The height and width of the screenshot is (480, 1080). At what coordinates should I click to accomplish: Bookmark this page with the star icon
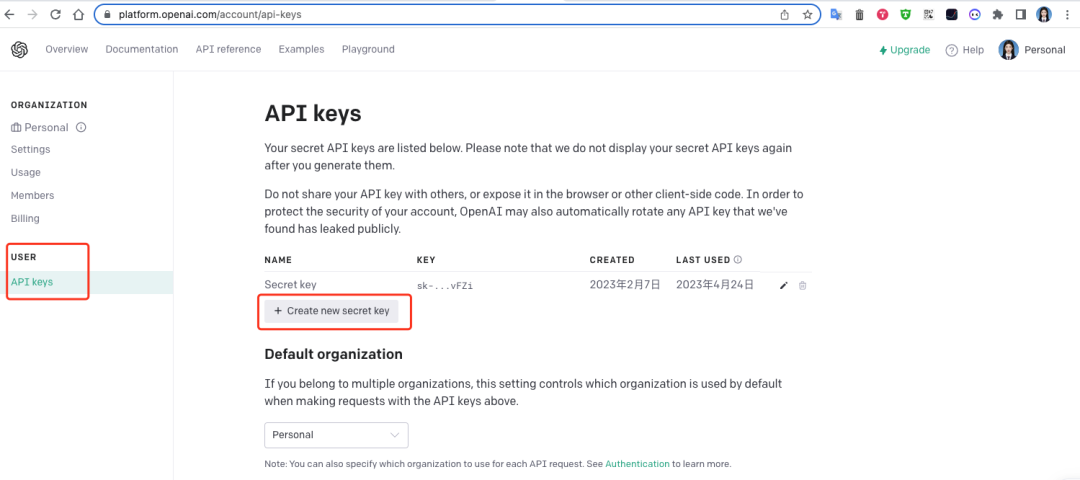pyautogui.click(x=807, y=15)
